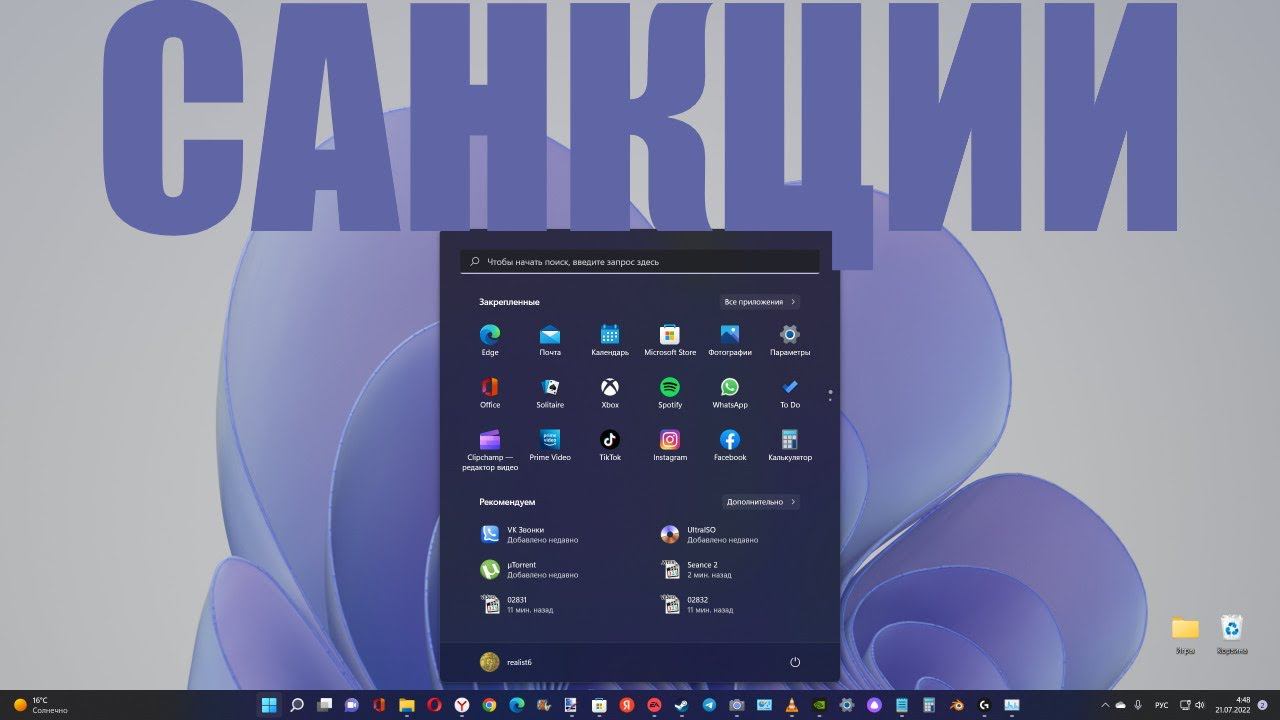Show all apps via Все приложения
1280x720 pixels.
[x=761, y=301]
